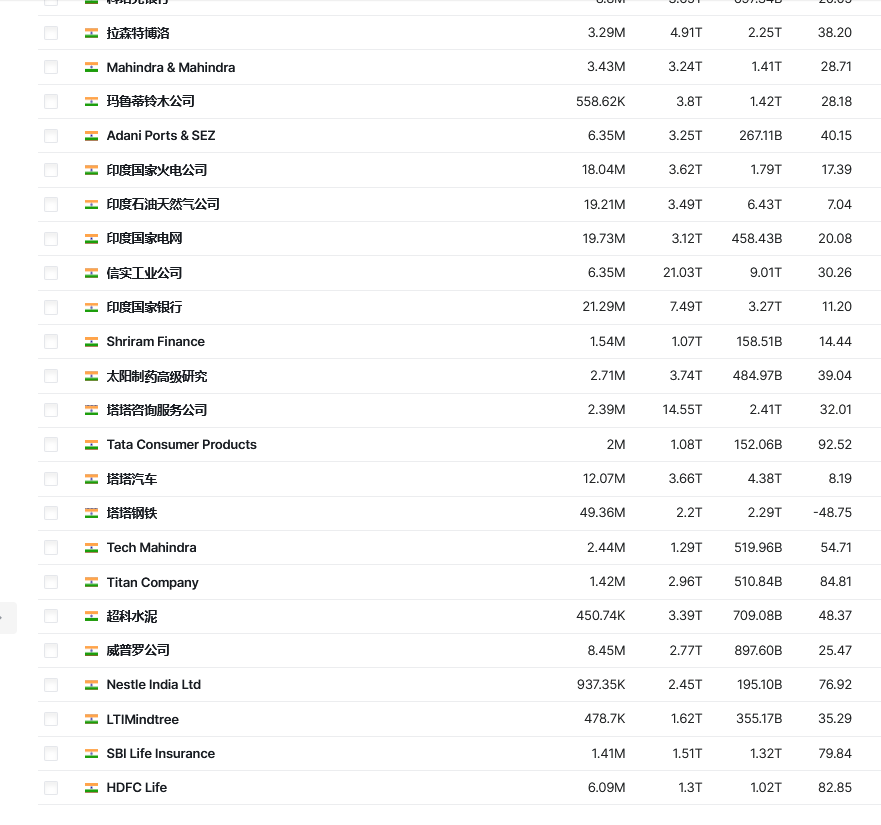Click the flag icon beside HDFC Life
The height and width of the screenshot is (825, 881).
(x=91, y=788)
